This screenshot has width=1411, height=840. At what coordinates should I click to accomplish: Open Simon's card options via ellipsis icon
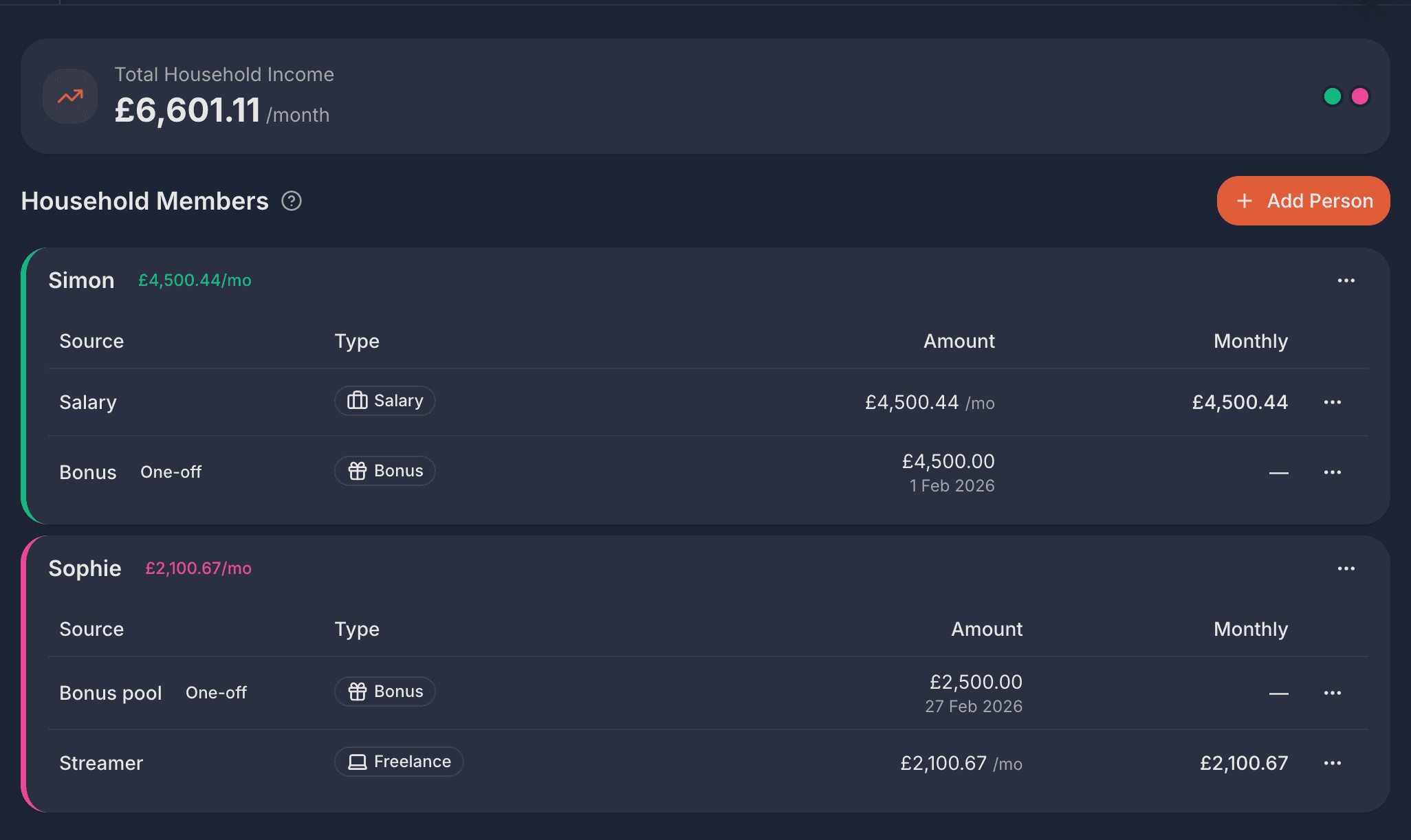1346,280
